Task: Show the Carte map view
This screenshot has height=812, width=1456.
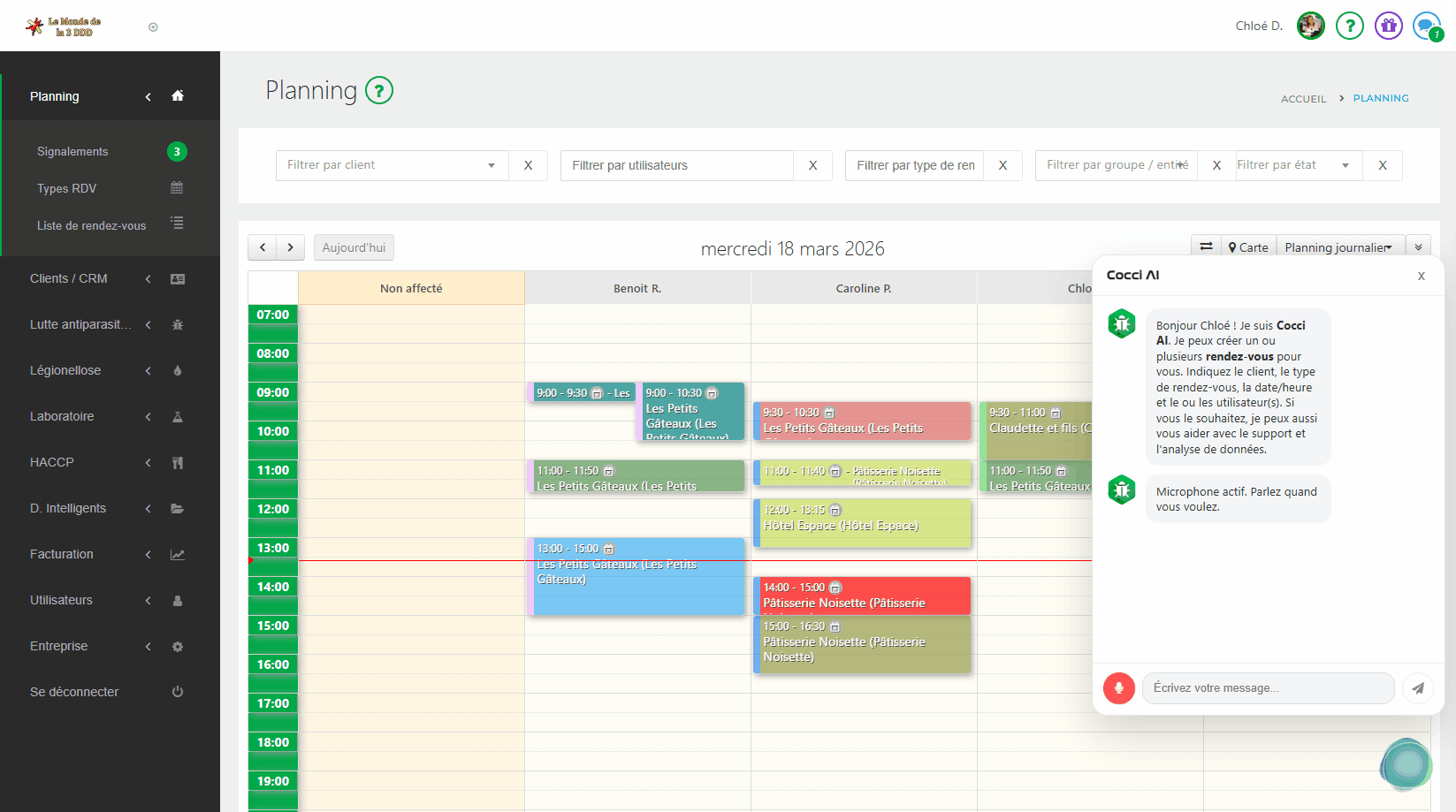Action: [1248, 247]
